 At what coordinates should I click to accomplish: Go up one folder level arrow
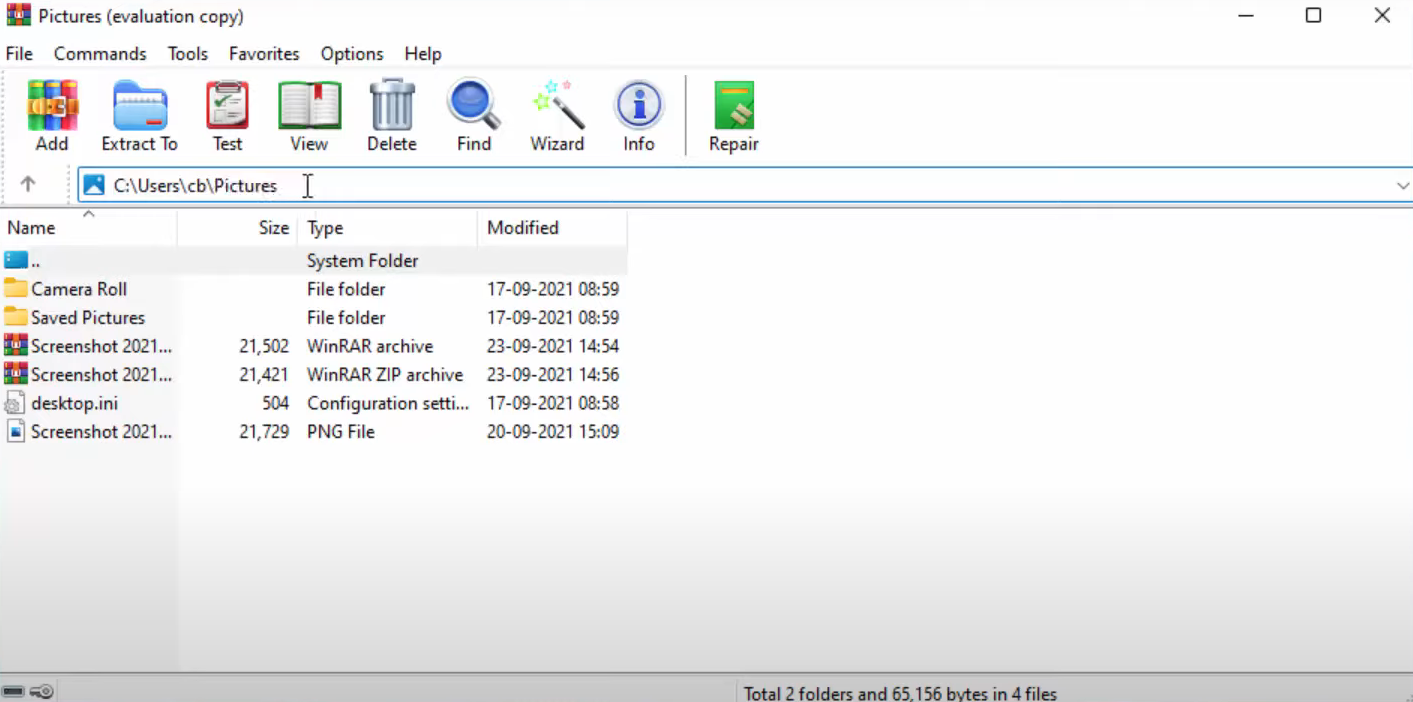pos(28,185)
